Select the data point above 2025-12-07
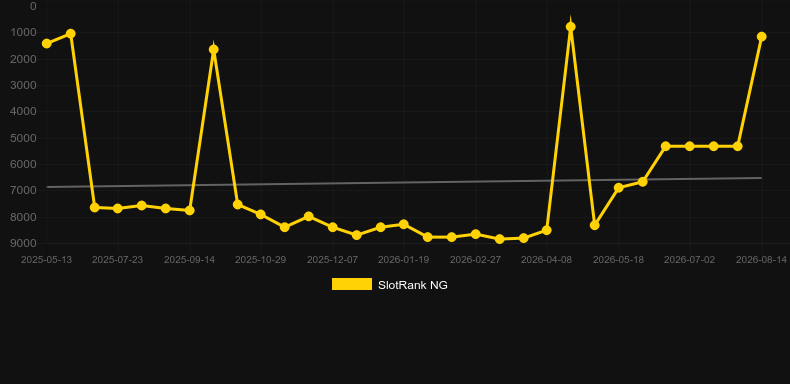This screenshot has height=384, width=790. [333, 227]
